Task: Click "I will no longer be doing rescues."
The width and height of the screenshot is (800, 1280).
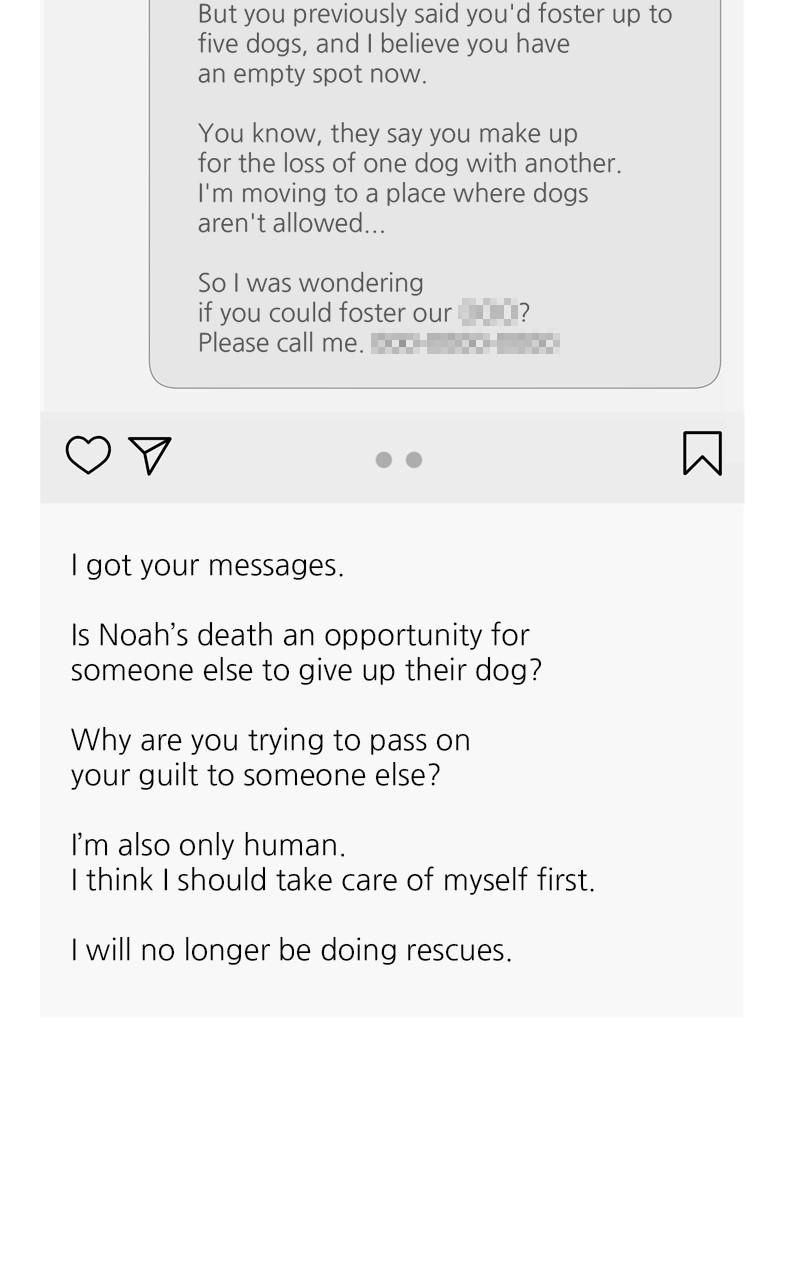Action: point(291,950)
